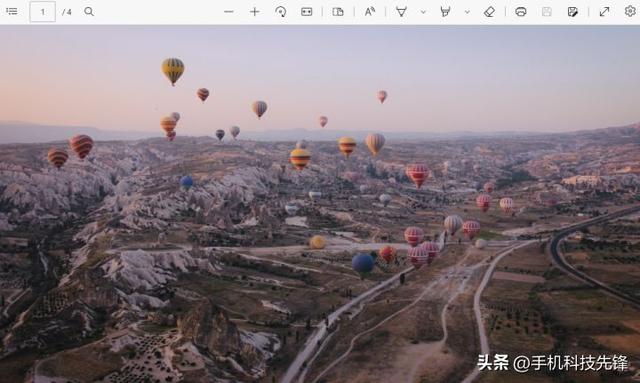Expand the Draw tool options dropdown

(x=423, y=12)
